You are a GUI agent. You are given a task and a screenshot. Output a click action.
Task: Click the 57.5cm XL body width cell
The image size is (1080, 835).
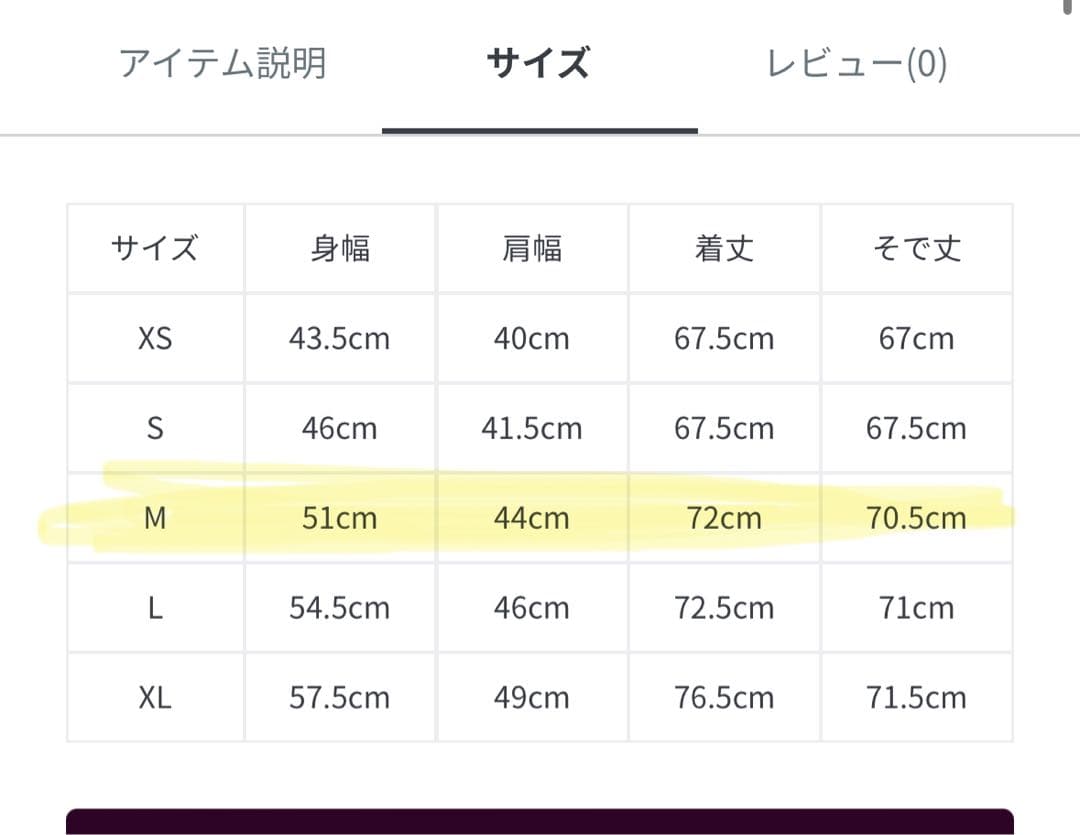tap(339, 697)
